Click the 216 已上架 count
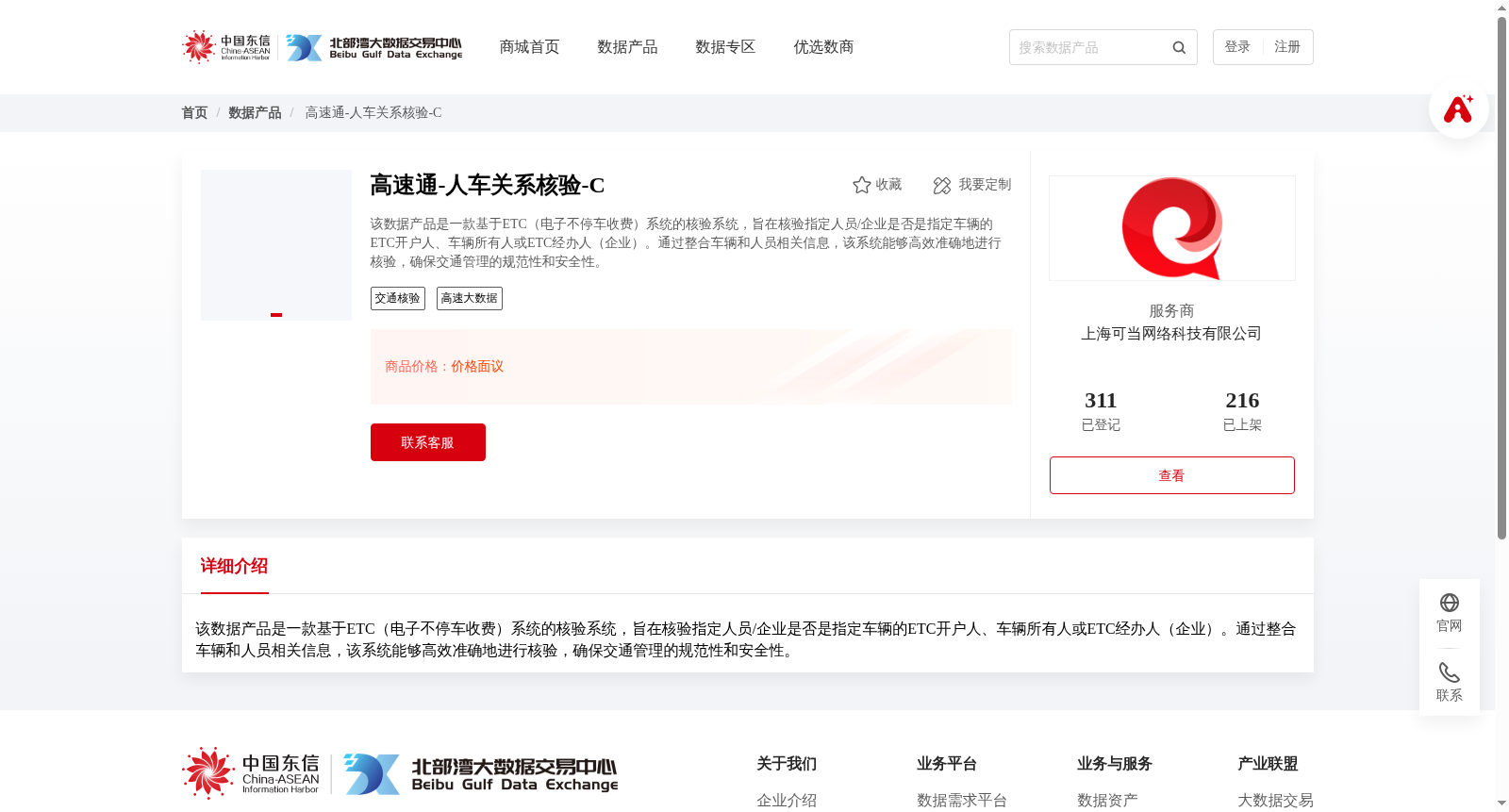Image resolution: width=1509 pixels, height=812 pixels. [1242, 411]
